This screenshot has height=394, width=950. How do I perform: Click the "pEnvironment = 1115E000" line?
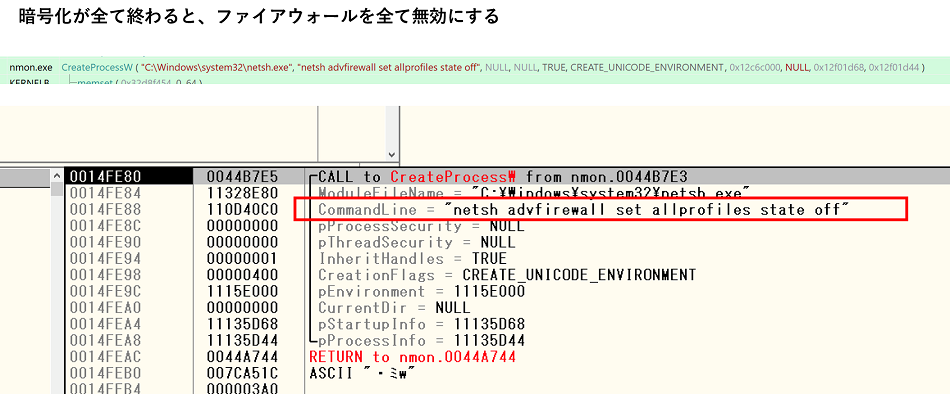tap(421, 292)
